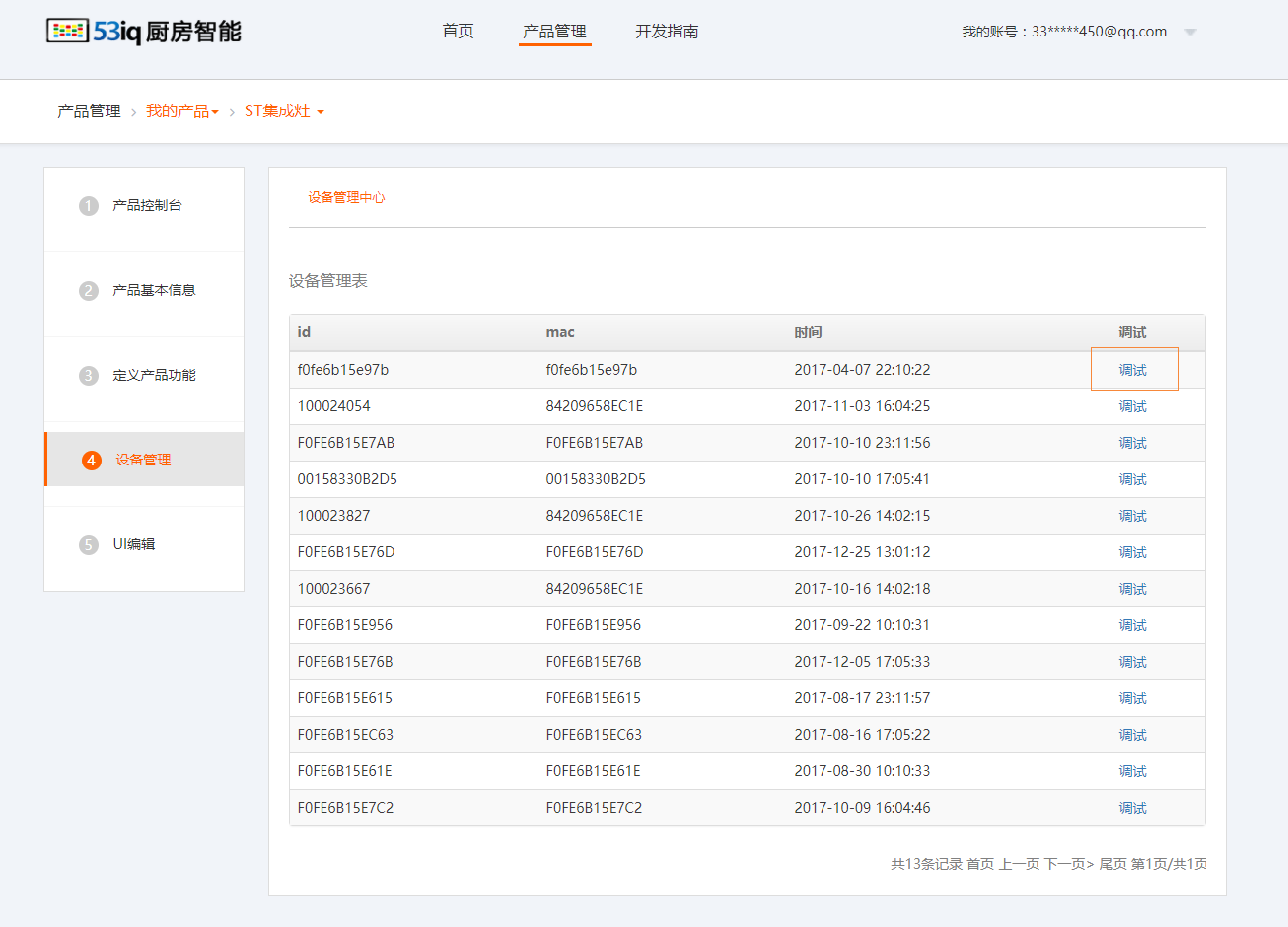
Task: Click step 2 circle for 产品基本信息
Action: point(89,291)
